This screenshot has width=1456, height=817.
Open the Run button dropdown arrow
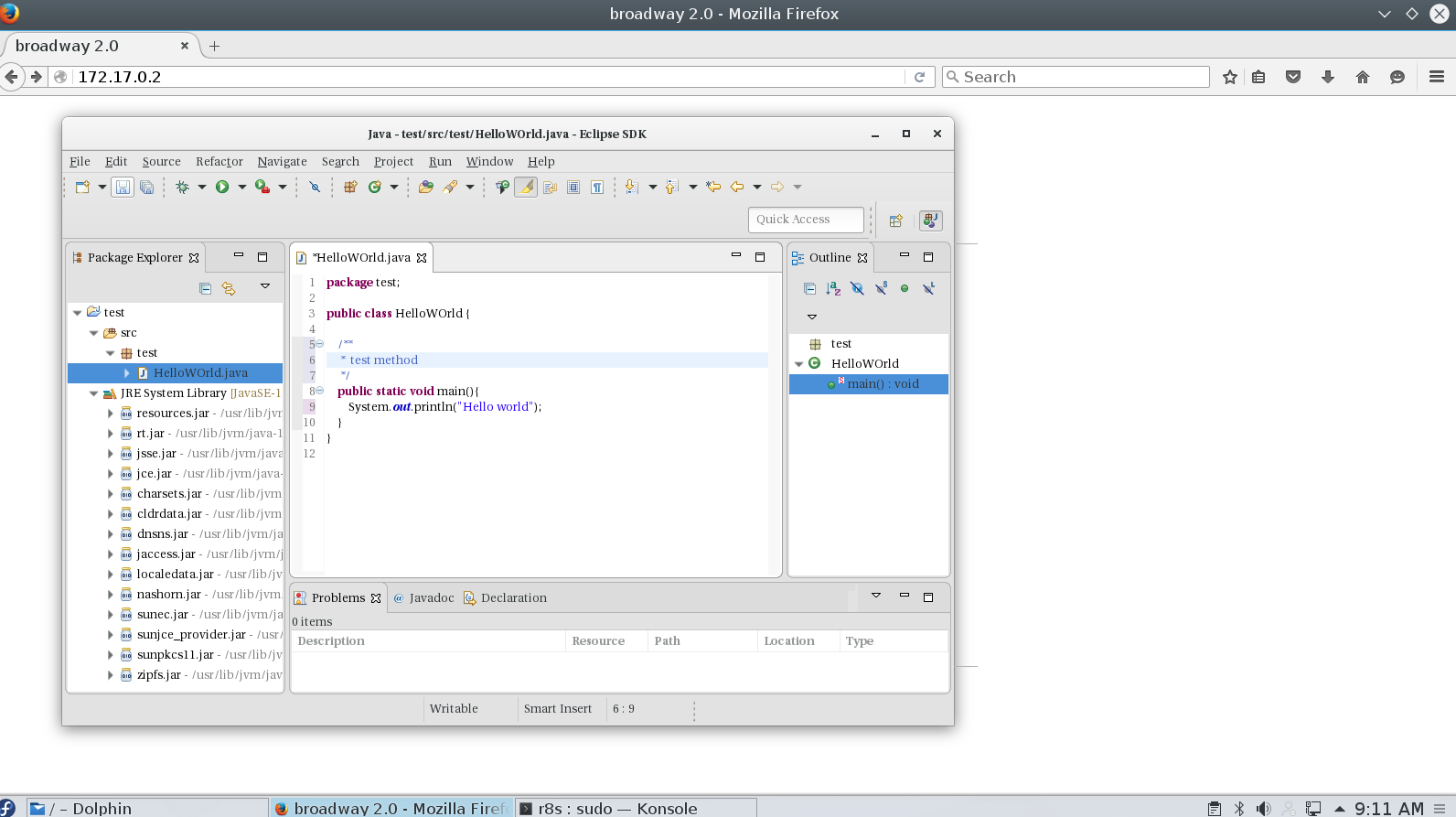(241, 187)
